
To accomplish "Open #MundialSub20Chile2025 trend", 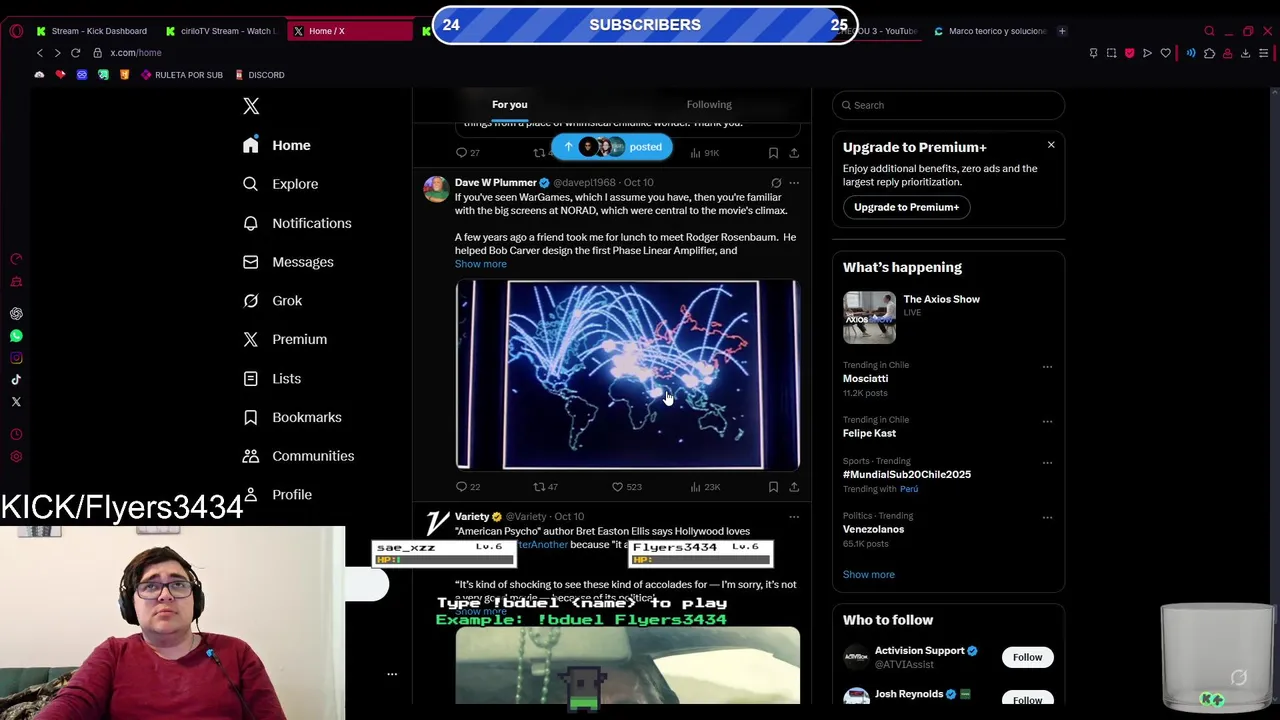I will coord(906,475).
